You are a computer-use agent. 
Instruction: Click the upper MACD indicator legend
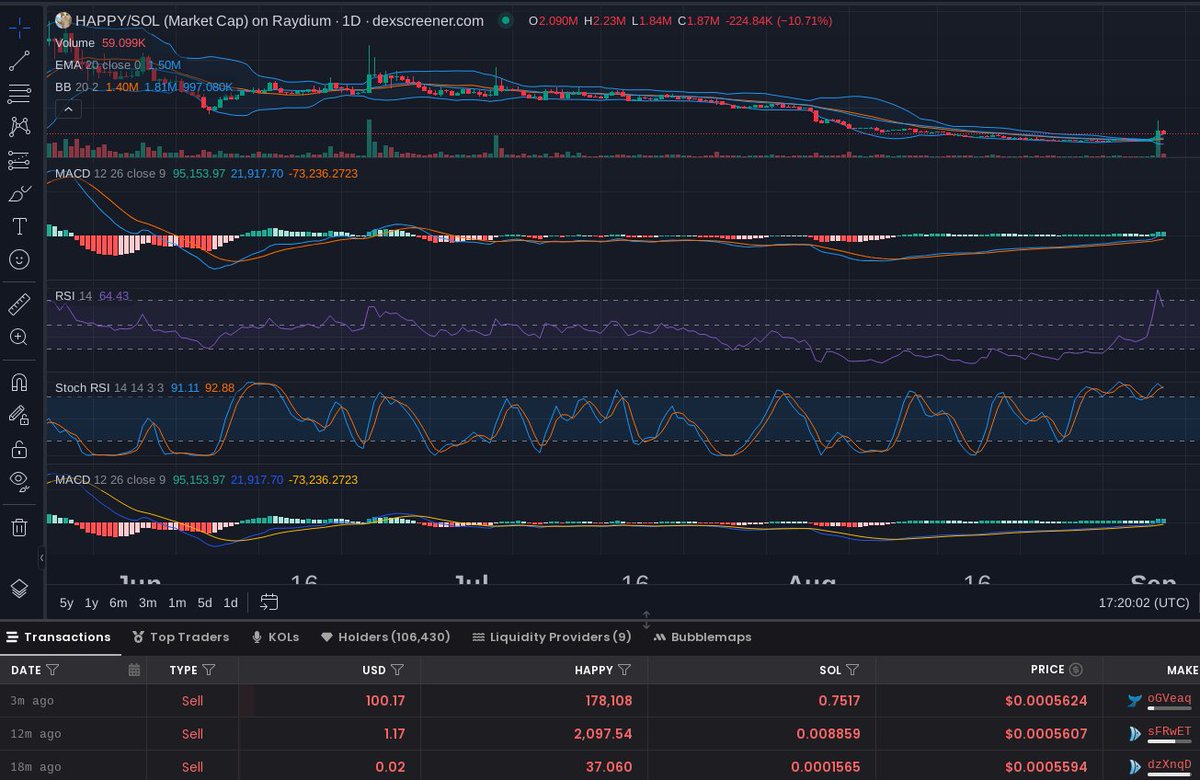click(x=206, y=174)
